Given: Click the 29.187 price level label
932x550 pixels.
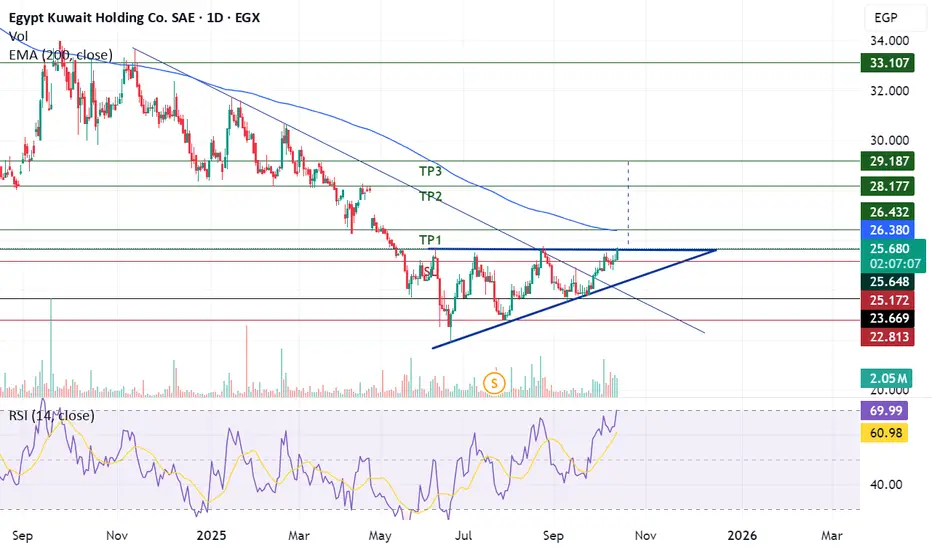Looking at the screenshot, I should [887, 161].
